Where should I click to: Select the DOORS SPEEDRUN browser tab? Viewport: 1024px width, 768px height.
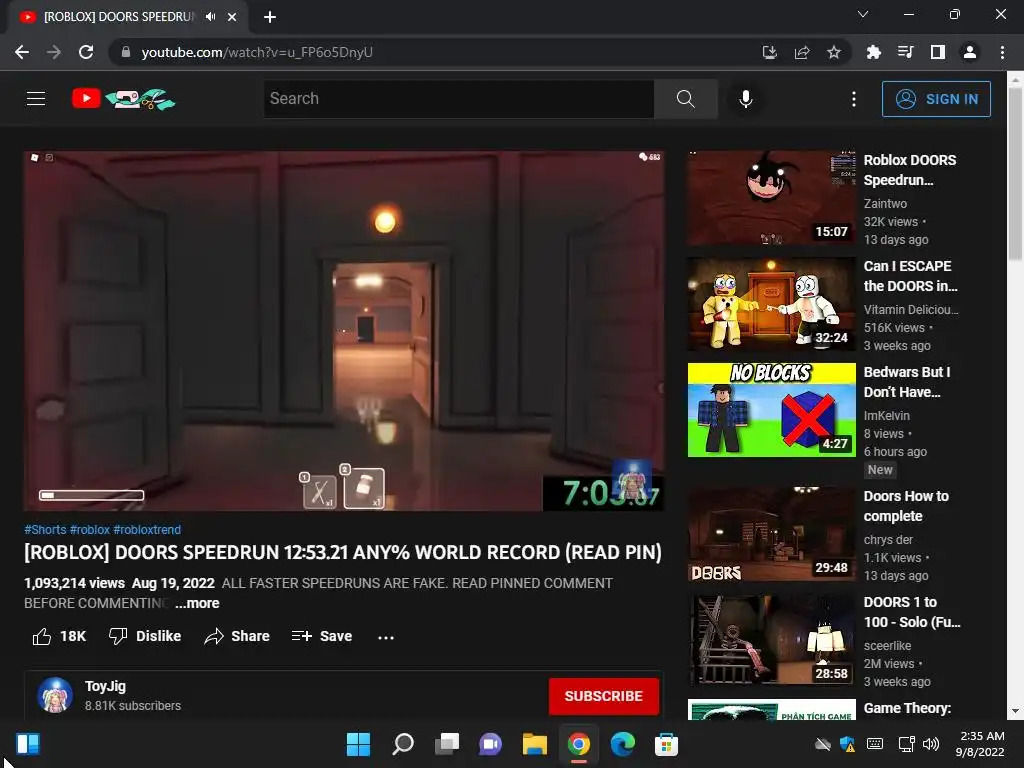tap(120, 17)
